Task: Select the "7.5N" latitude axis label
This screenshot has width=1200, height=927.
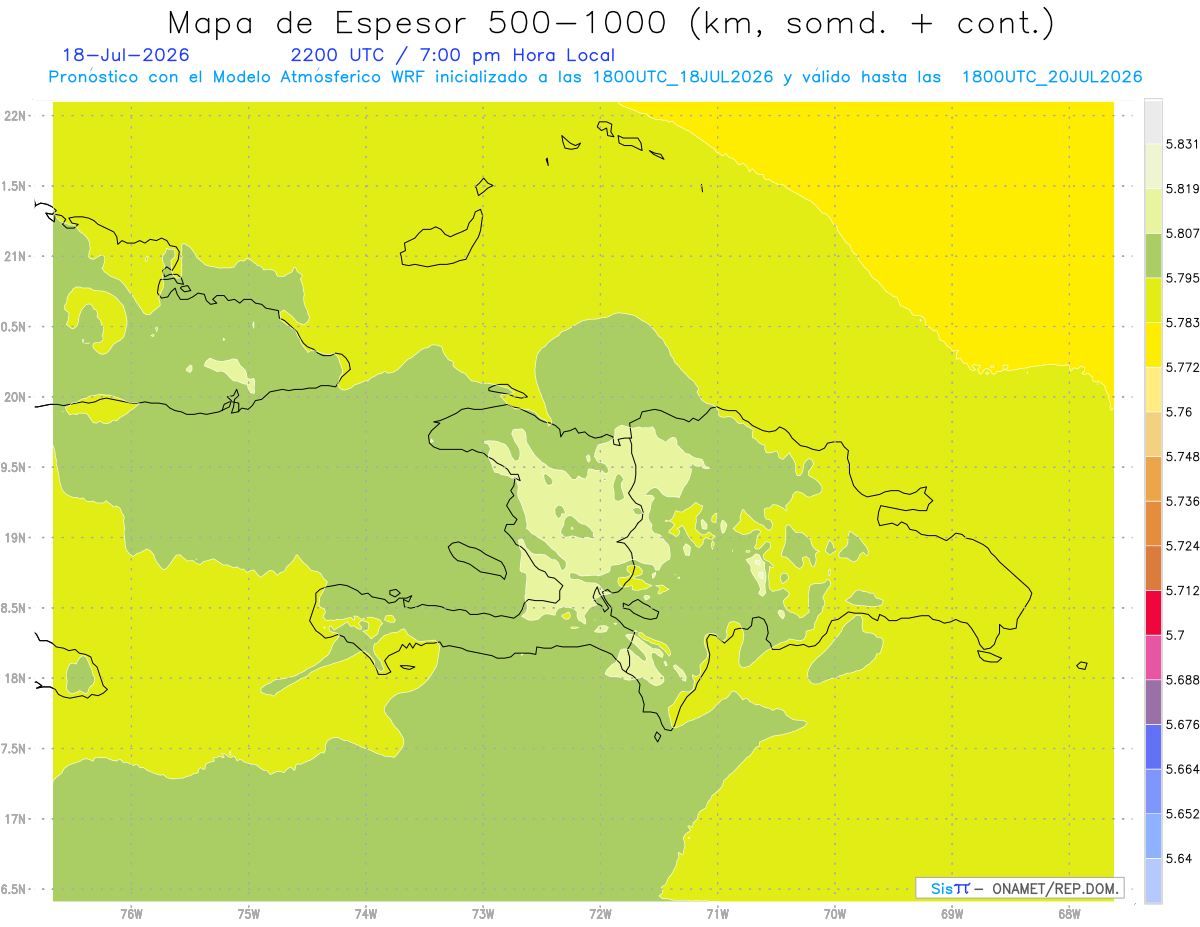Action: click(x=14, y=749)
